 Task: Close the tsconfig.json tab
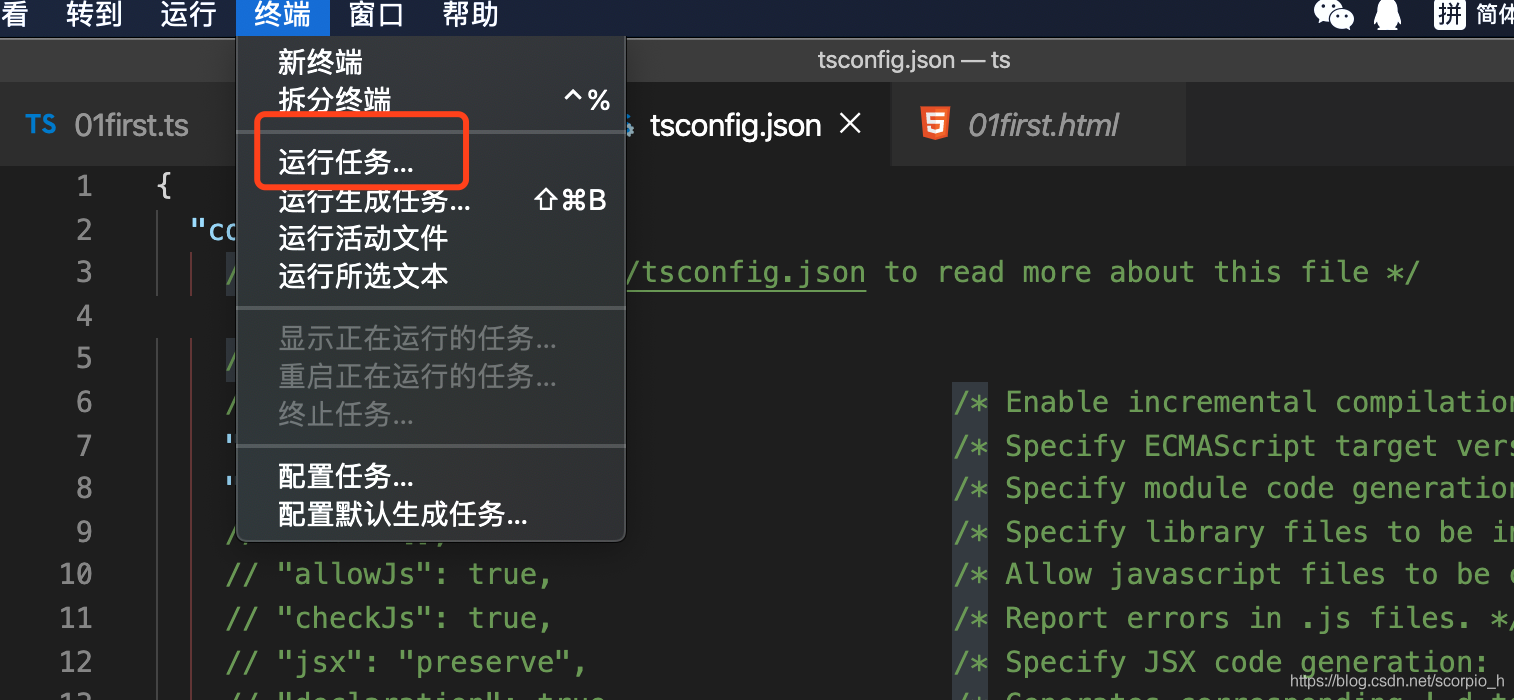(849, 124)
